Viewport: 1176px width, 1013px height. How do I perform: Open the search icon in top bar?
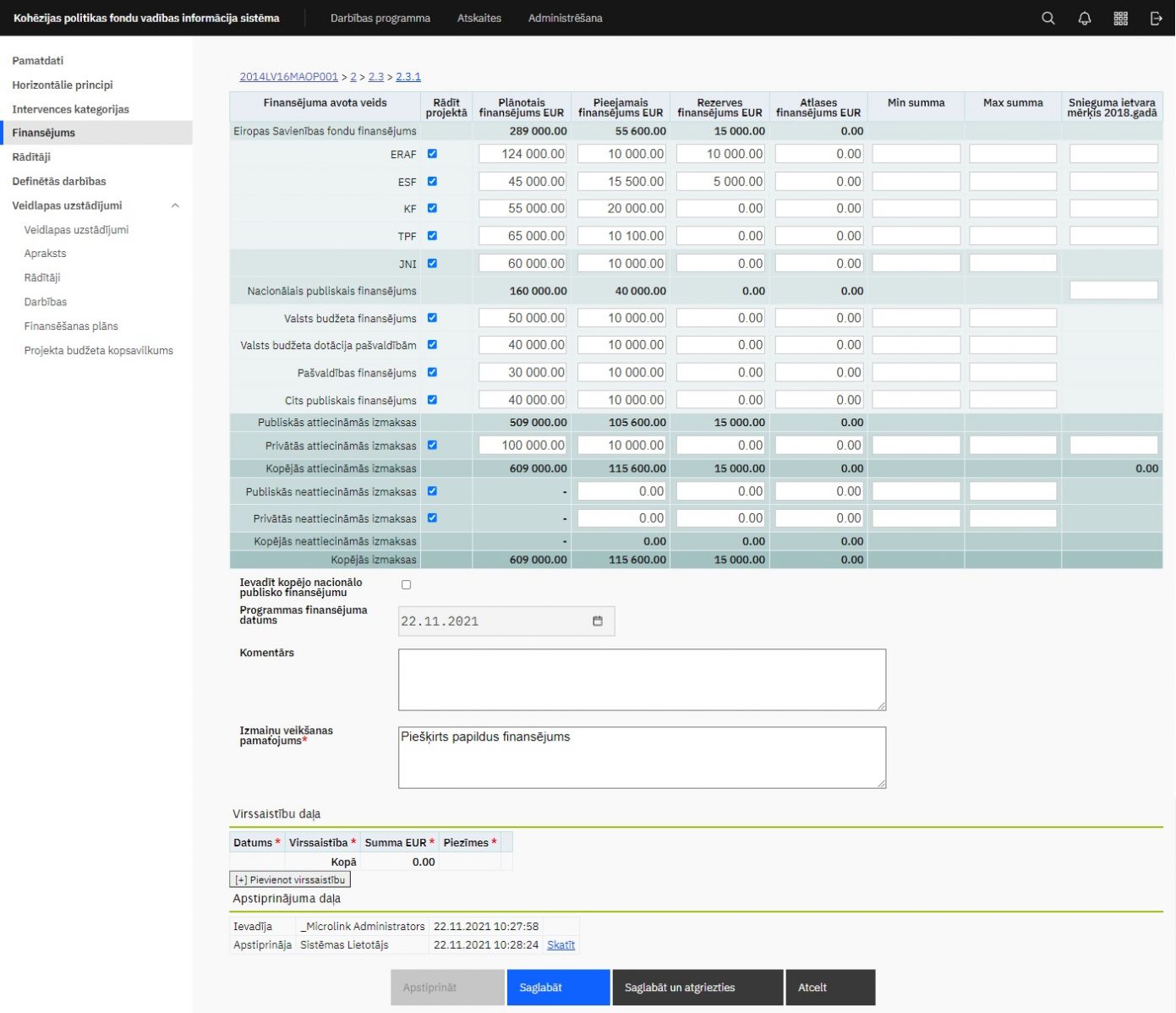tap(1047, 18)
